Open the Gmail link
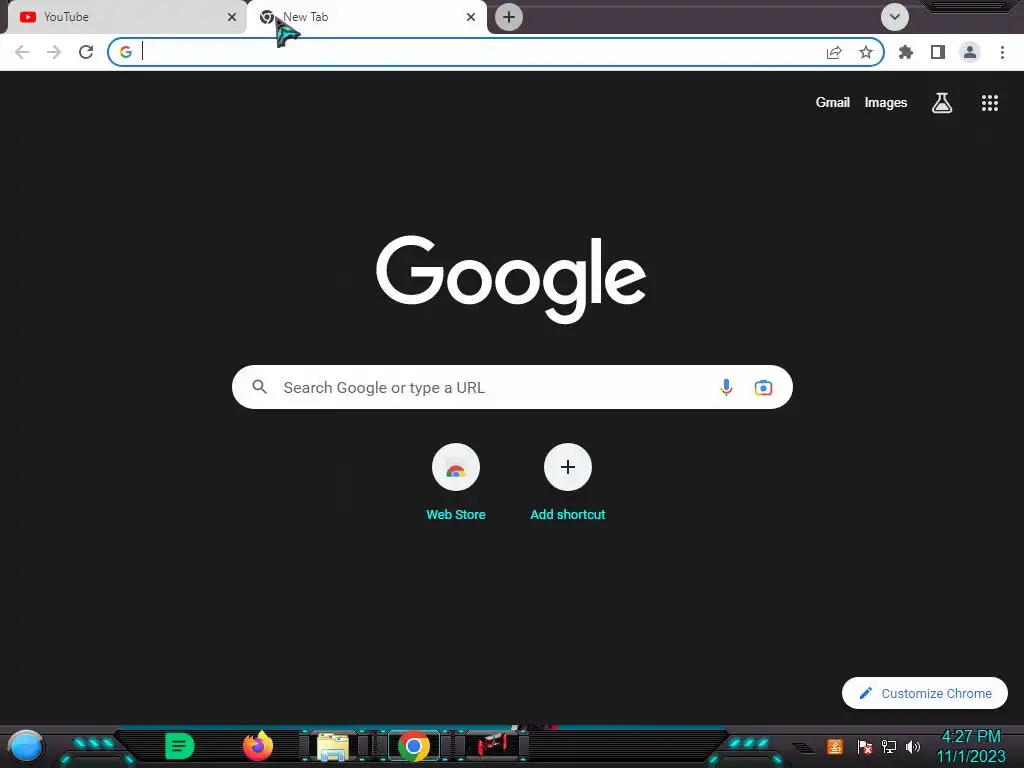 833,103
